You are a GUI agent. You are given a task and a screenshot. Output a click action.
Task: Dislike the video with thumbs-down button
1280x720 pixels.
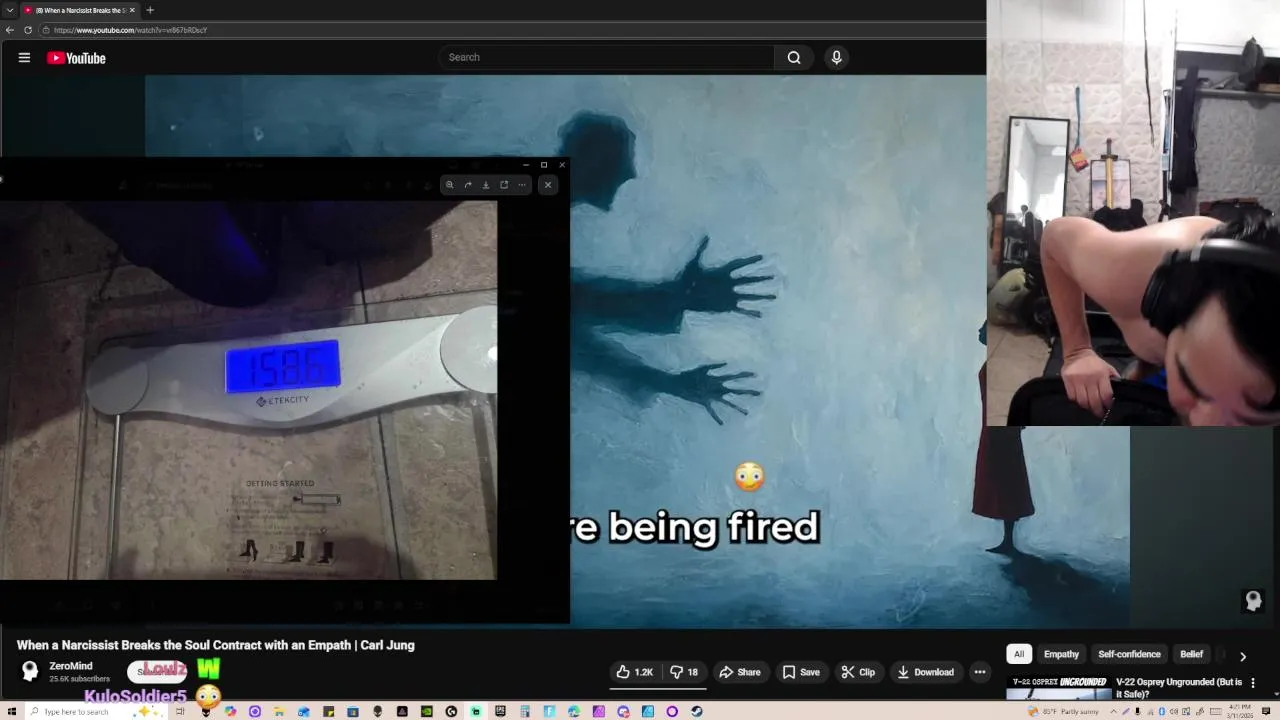click(x=684, y=672)
